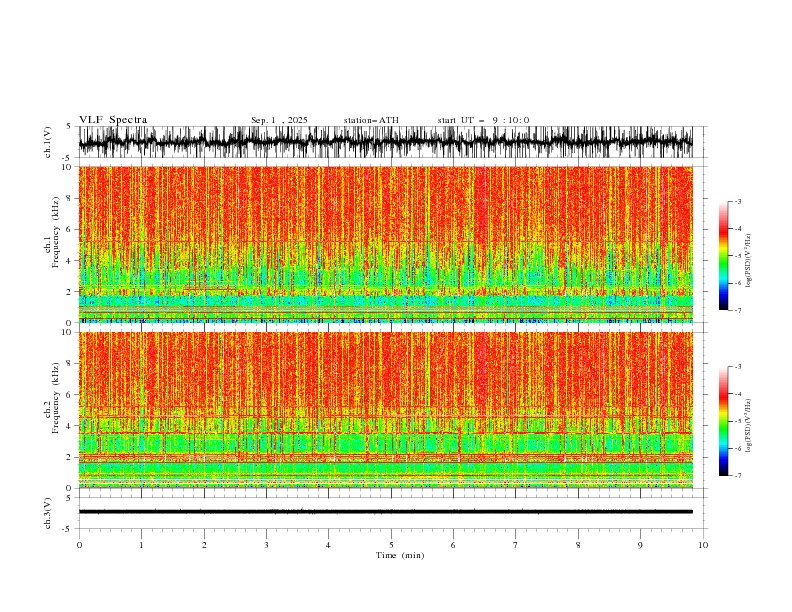Click the ch.1 frequency axis tick "4"
The width and height of the screenshot is (792, 612).
(x=69, y=261)
